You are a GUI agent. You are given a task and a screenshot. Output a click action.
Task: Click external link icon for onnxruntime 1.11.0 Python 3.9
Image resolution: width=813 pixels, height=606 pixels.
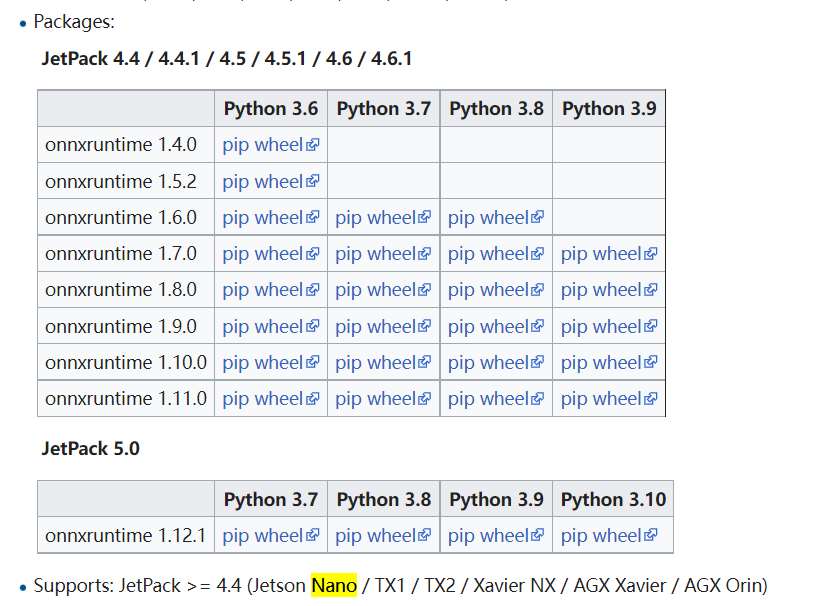(651, 399)
